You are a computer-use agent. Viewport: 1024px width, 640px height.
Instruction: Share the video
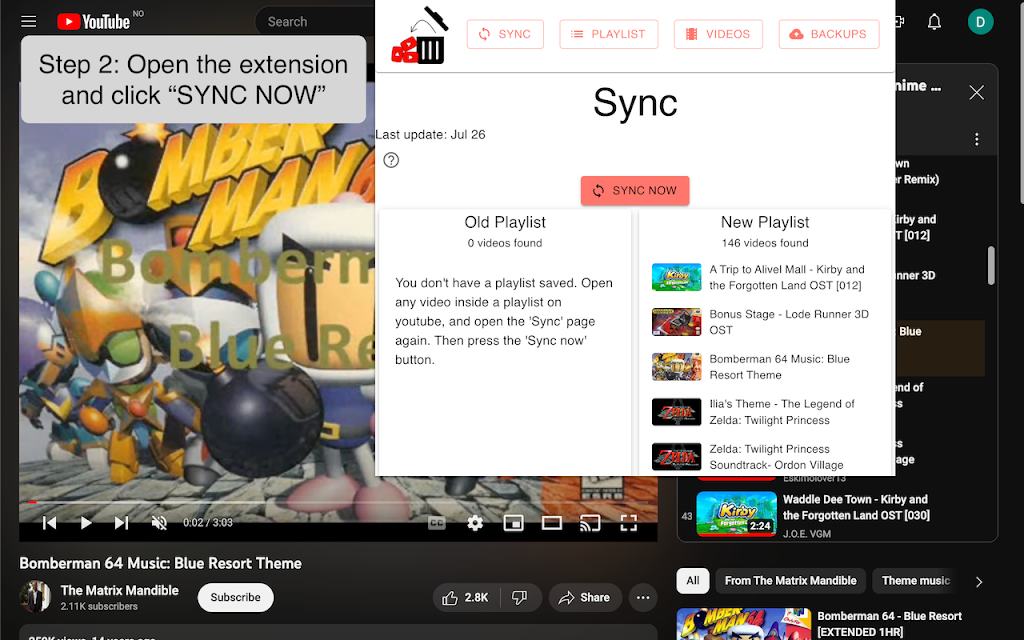(585, 598)
